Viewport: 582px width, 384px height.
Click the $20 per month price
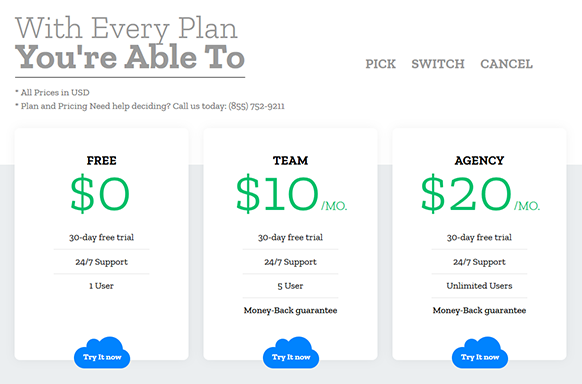480,194
